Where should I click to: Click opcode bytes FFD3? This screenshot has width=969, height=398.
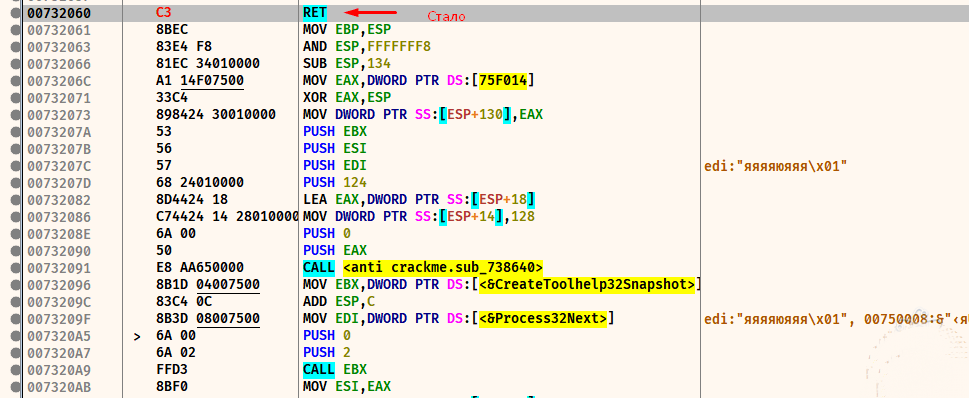[x=172, y=369]
